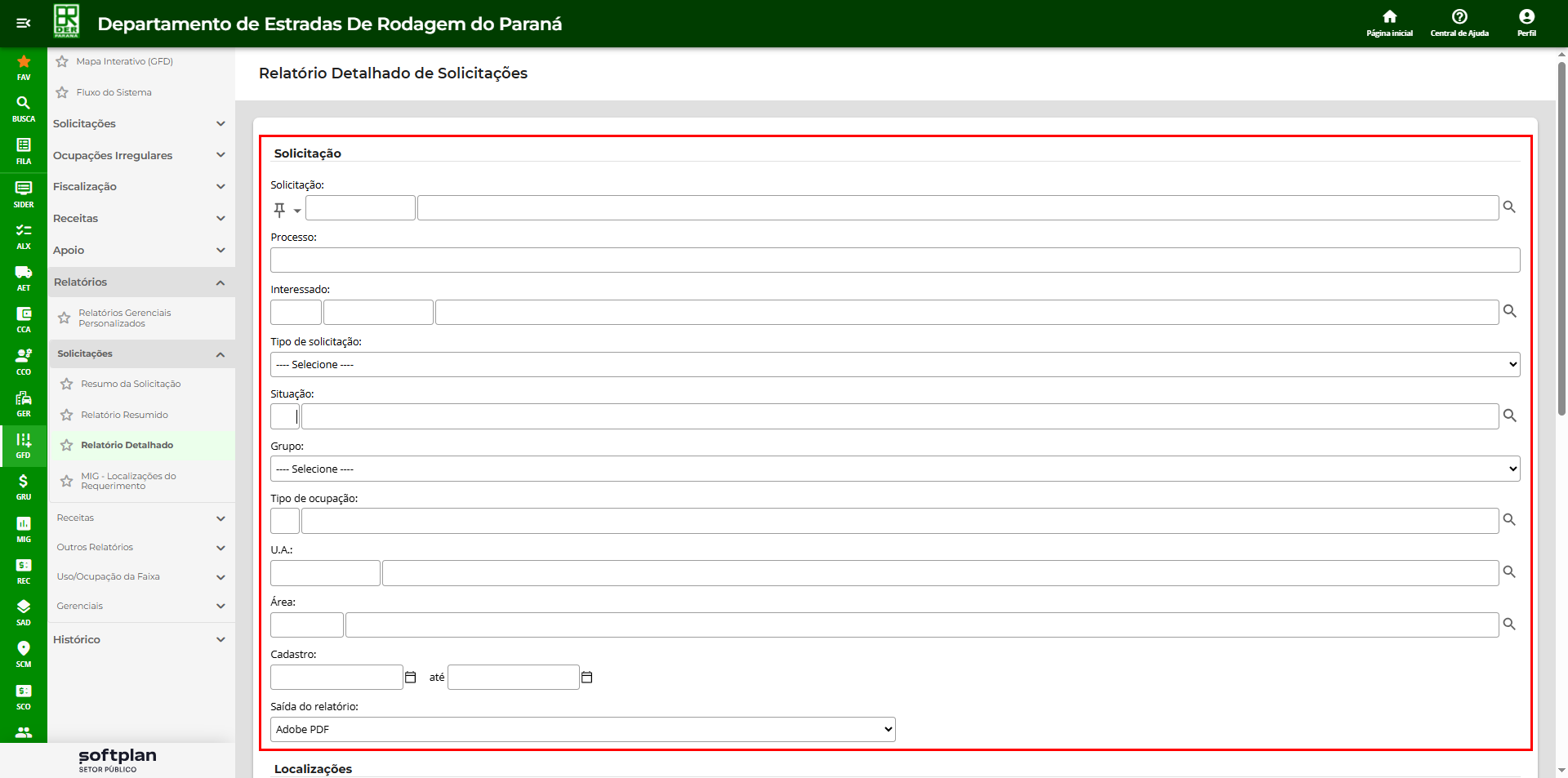Click the Perfil user icon
Image resolution: width=1568 pixels, height=778 pixels.
coord(1526,22)
